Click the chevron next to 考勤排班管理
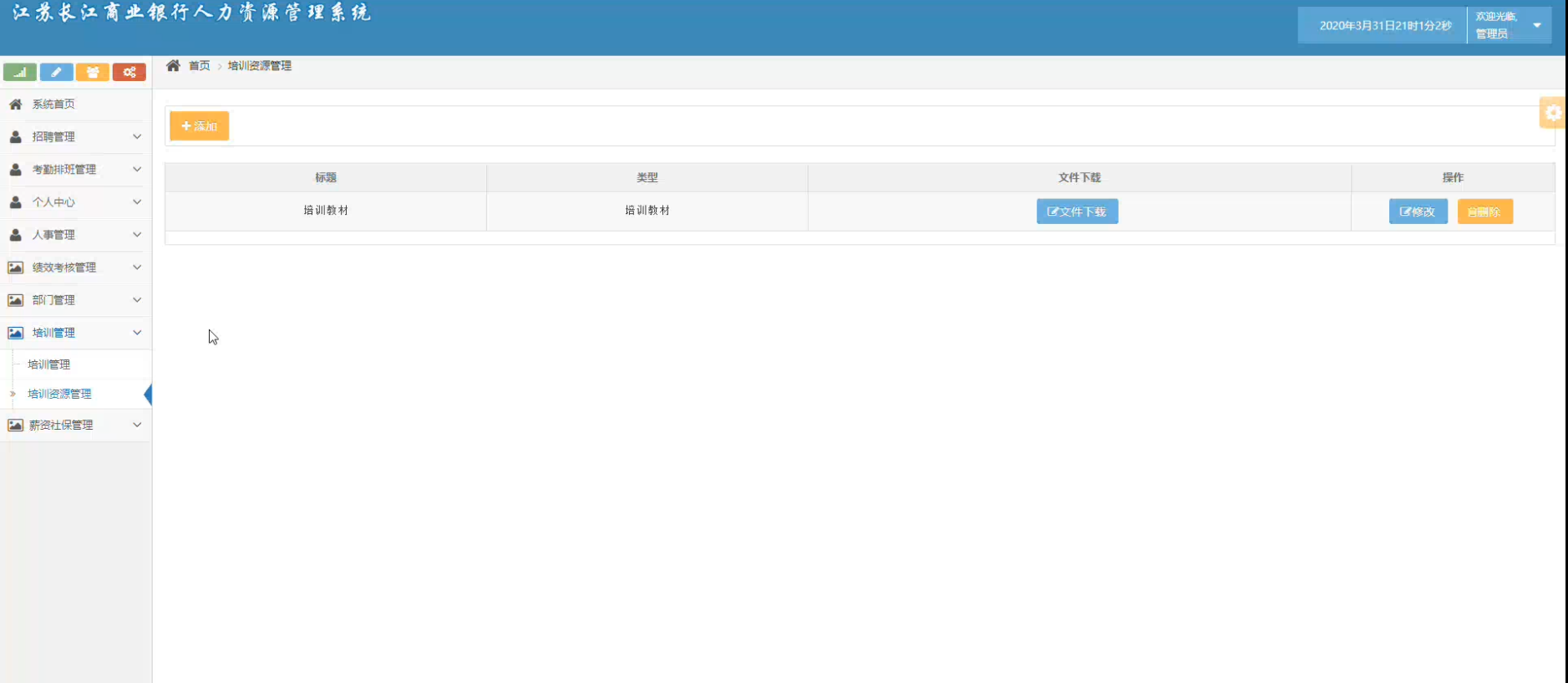The image size is (1568, 683). (137, 169)
